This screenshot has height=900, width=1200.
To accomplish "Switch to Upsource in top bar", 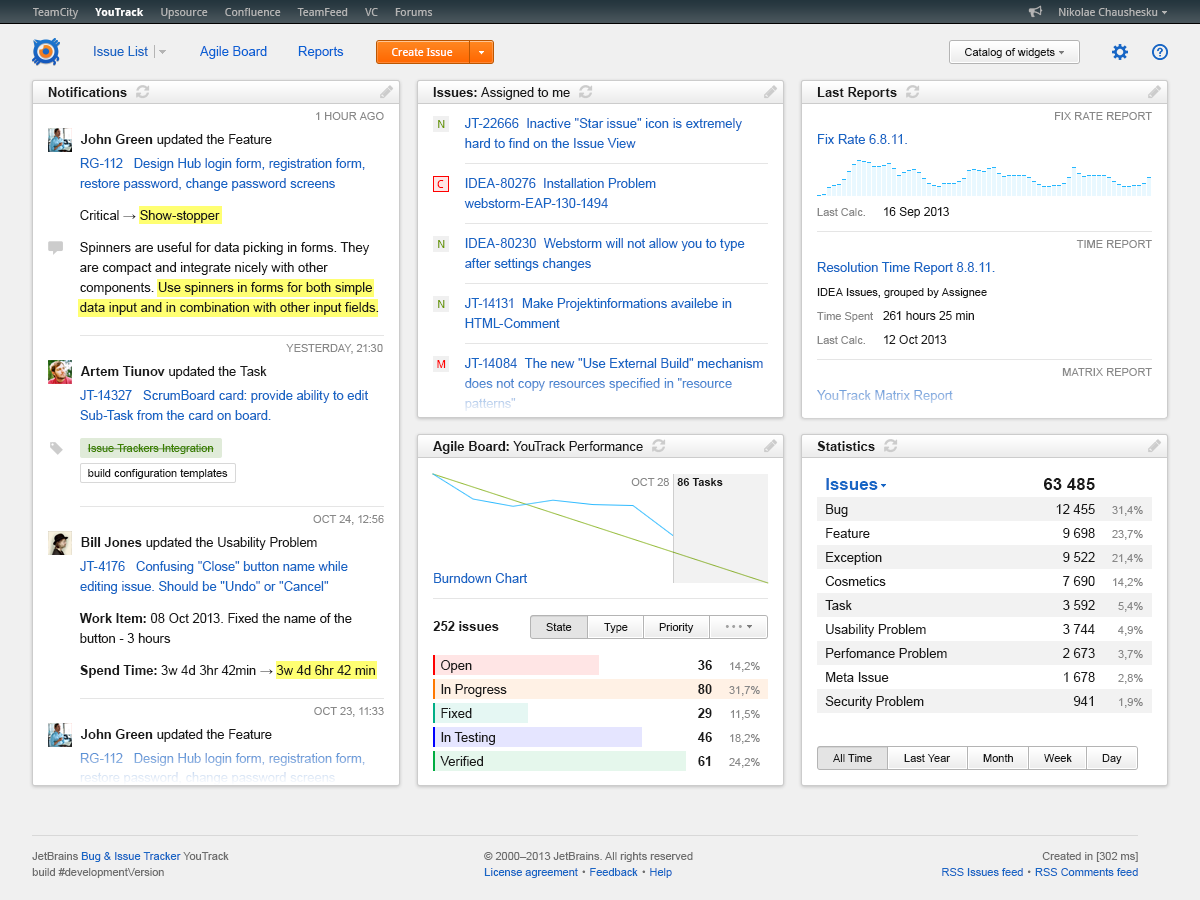I will [184, 12].
